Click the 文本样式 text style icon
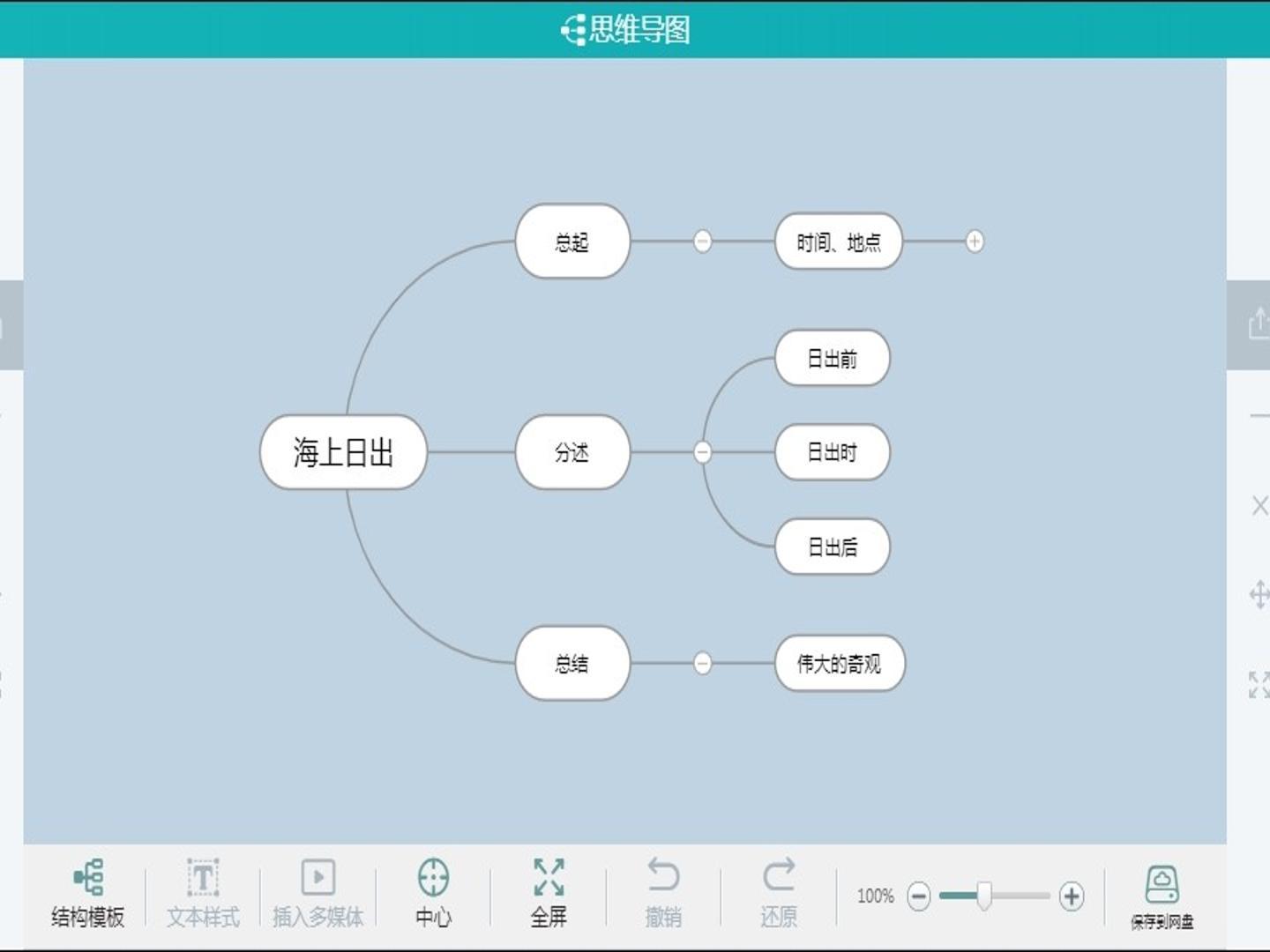 pos(203,878)
